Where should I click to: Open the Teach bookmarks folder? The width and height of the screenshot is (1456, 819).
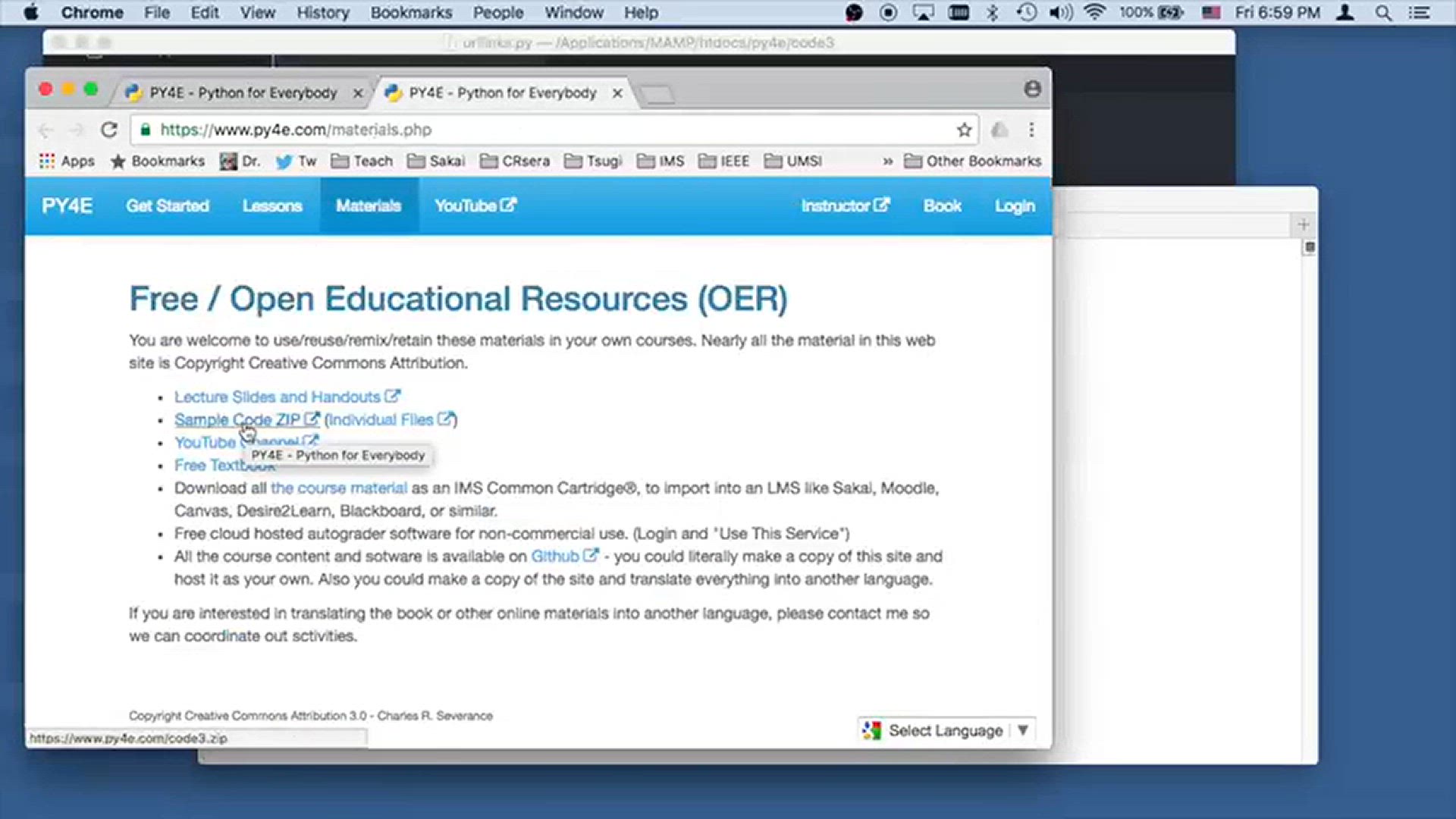(362, 161)
